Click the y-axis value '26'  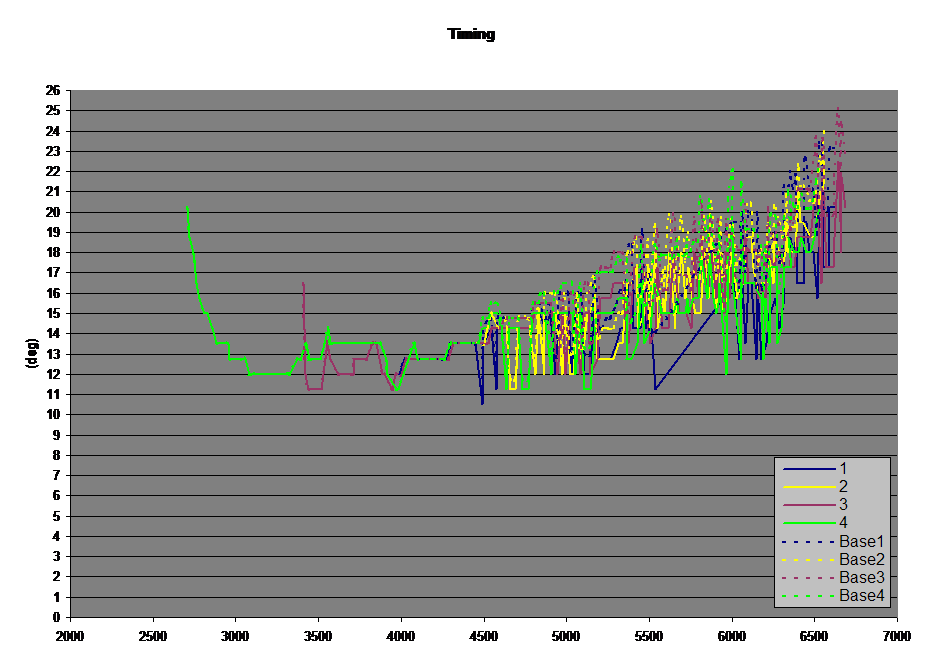pyautogui.click(x=53, y=90)
